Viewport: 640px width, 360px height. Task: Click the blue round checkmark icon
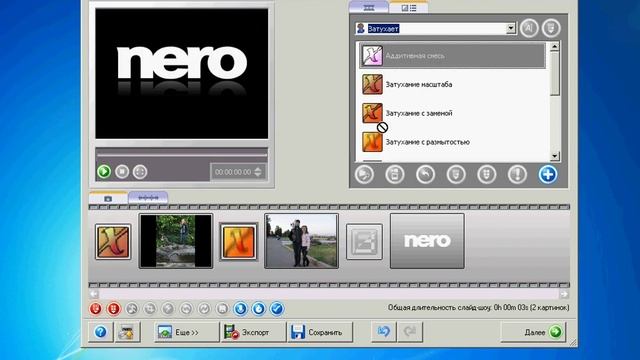tap(277, 309)
